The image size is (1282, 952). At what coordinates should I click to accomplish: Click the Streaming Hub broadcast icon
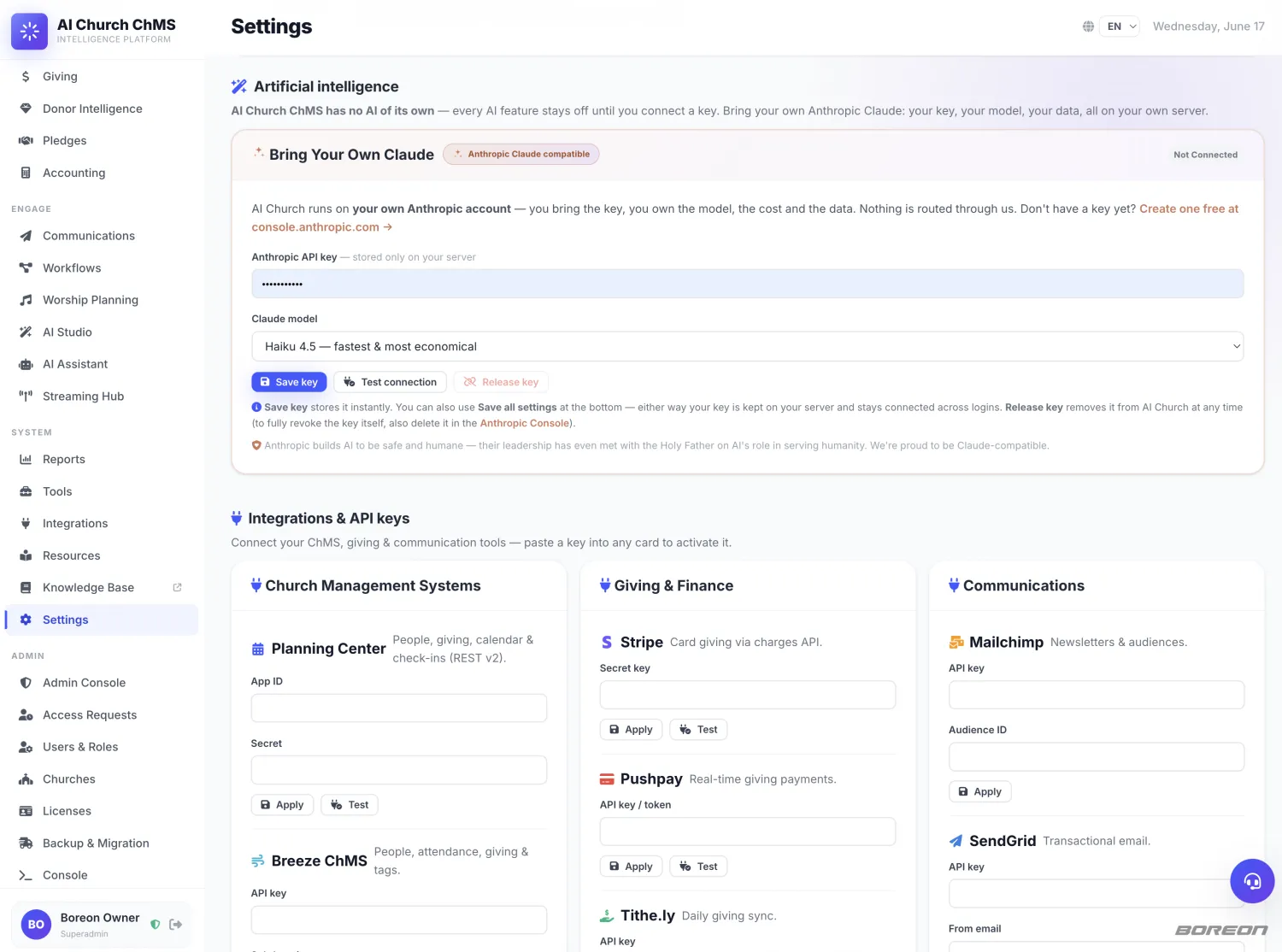coord(26,397)
